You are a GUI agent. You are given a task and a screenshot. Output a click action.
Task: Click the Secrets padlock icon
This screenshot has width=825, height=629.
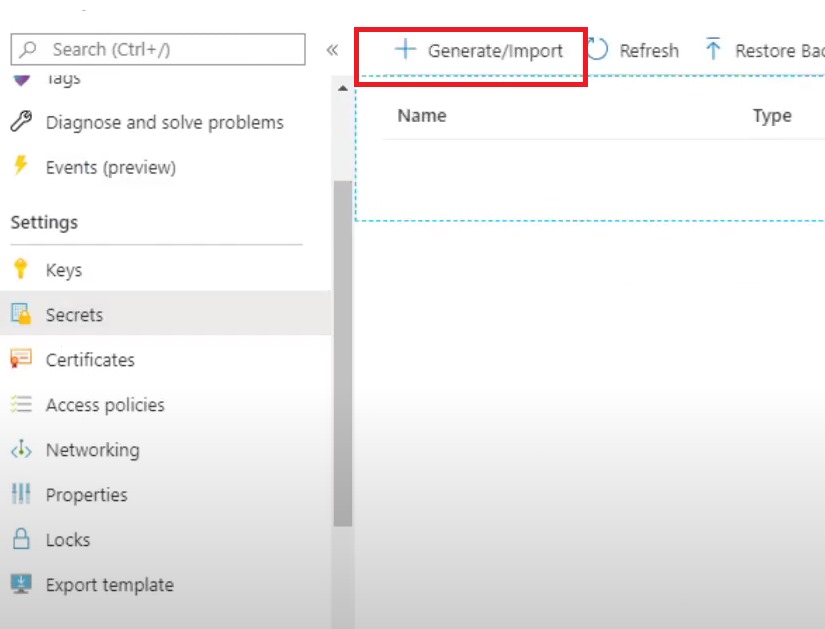click(22, 314)
